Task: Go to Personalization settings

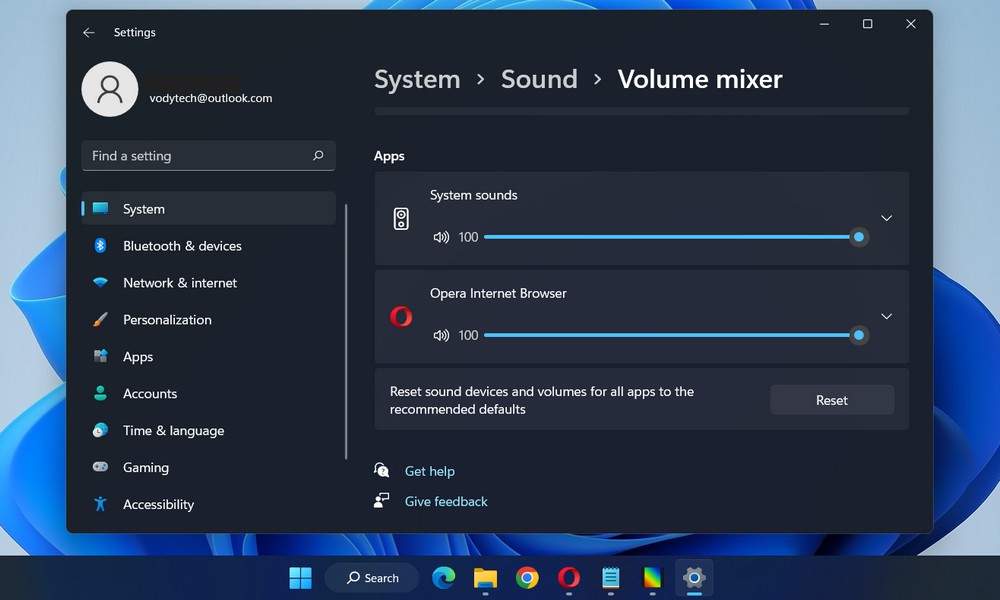Action: tap(209, 319)
